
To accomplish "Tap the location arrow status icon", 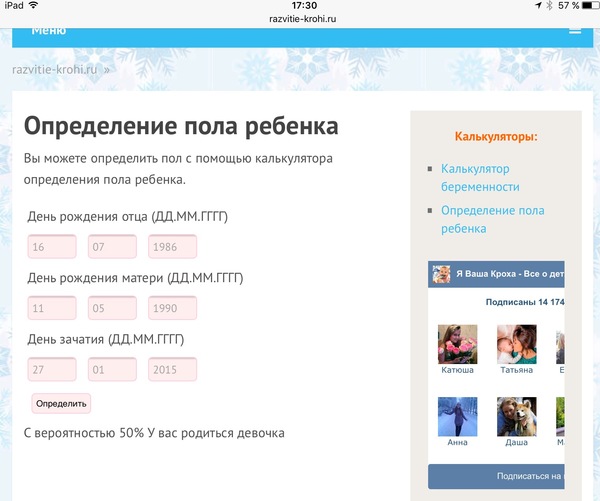I will [x=539, y=5].
